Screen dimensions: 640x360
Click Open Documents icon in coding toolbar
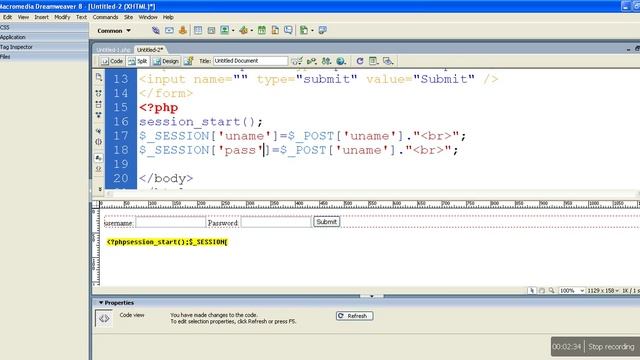[99, 77]
